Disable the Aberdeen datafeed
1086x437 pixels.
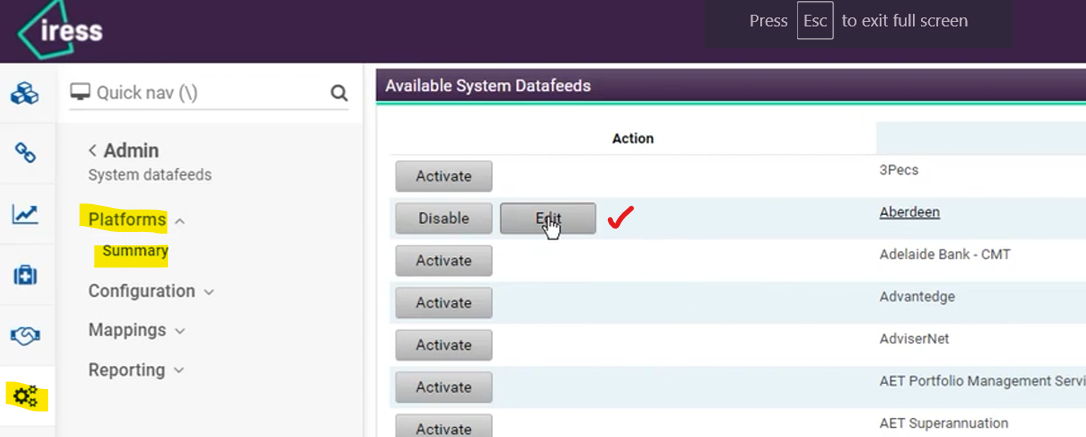coord(444,218)
